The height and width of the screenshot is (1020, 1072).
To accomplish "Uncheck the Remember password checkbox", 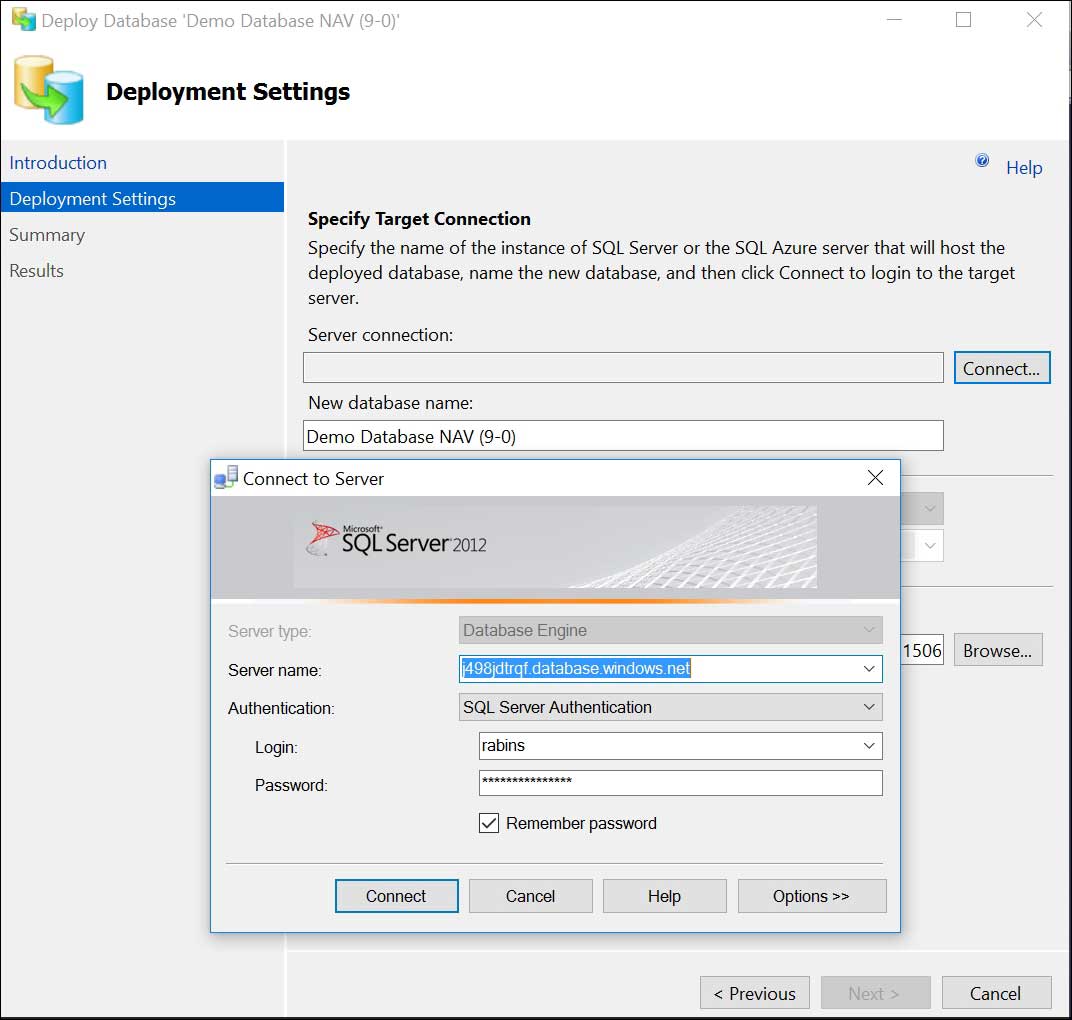I will point(488,823).
